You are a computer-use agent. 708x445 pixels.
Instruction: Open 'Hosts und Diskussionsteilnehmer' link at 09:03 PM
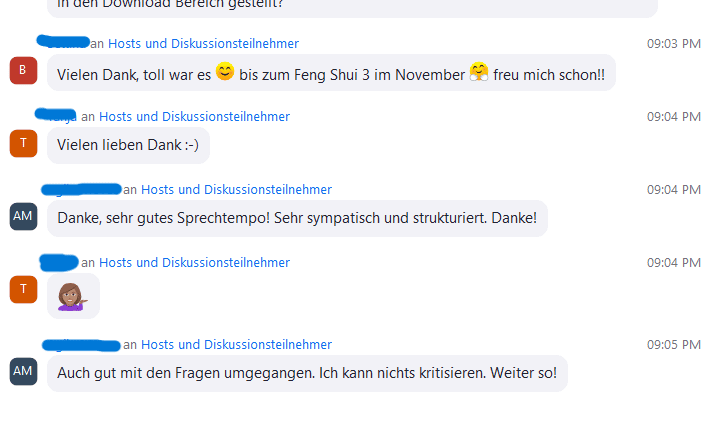[203, 43]
